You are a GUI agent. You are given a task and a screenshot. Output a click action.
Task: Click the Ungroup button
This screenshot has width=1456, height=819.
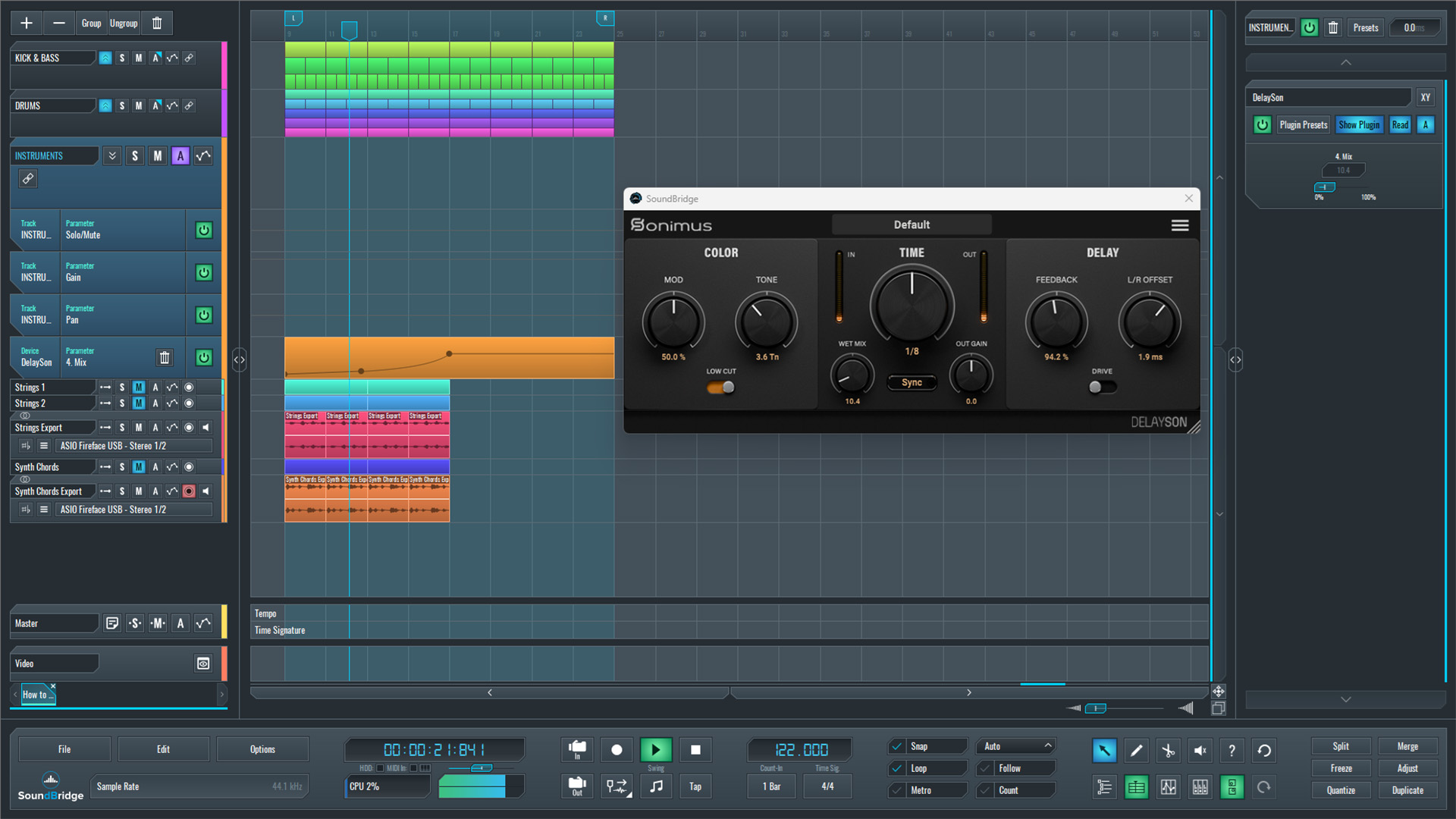[124, 24]
